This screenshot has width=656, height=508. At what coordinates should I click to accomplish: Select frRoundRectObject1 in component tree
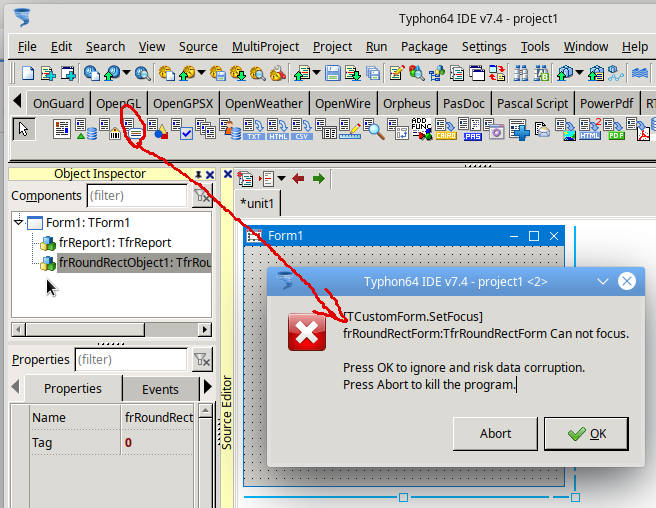[x=135, y=263]
